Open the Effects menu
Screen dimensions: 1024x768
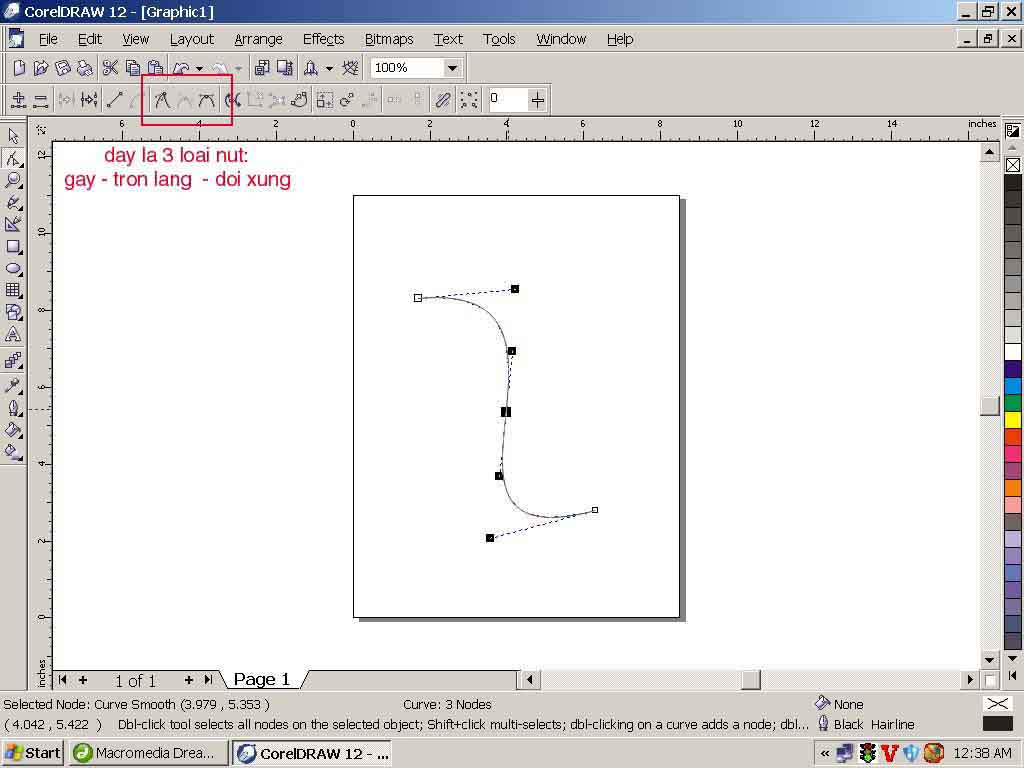323,39
